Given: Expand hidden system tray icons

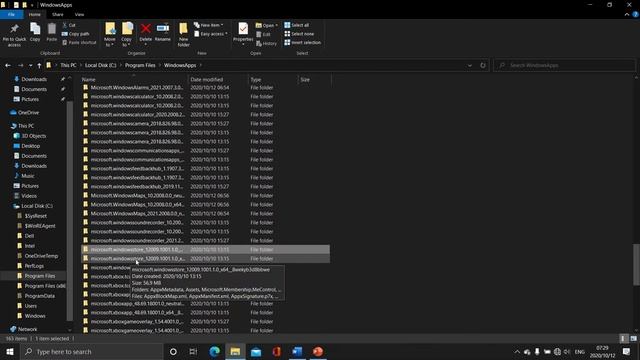Looking at the screenshot, I should [517, 351].
